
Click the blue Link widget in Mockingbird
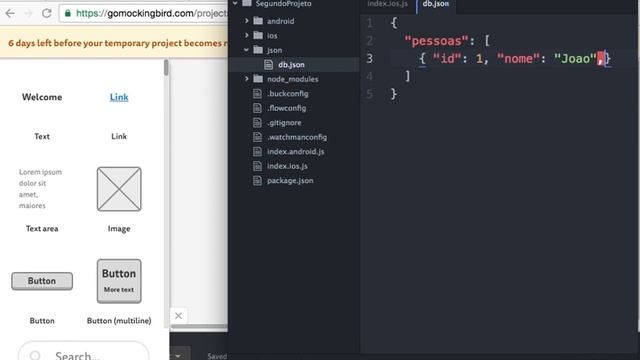[119, 97]
